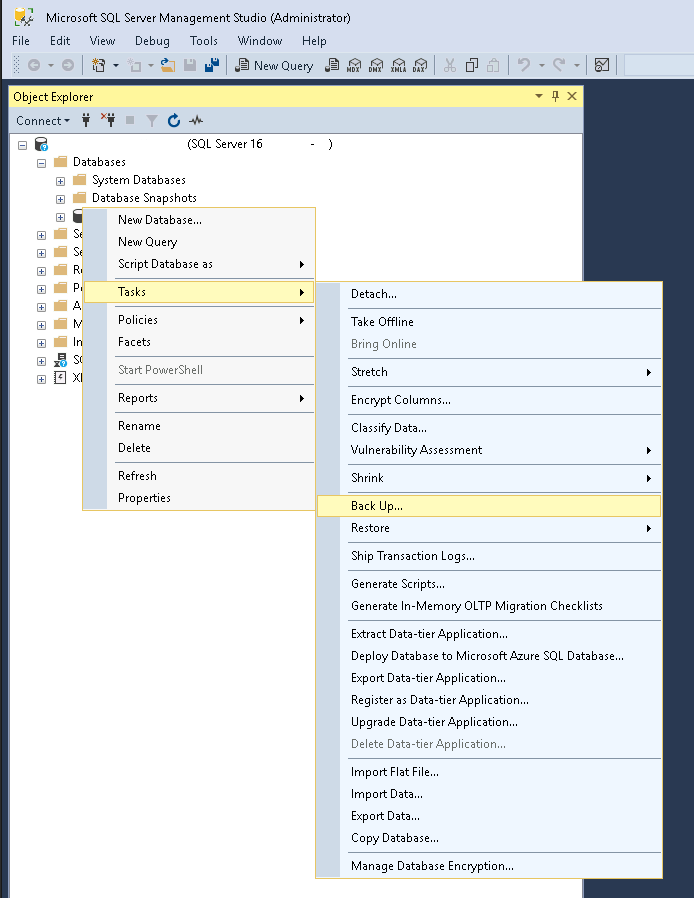694x898 pixels.
Task: Click the rightmost toolbar icon beside Redo
Action: [602, 65]
